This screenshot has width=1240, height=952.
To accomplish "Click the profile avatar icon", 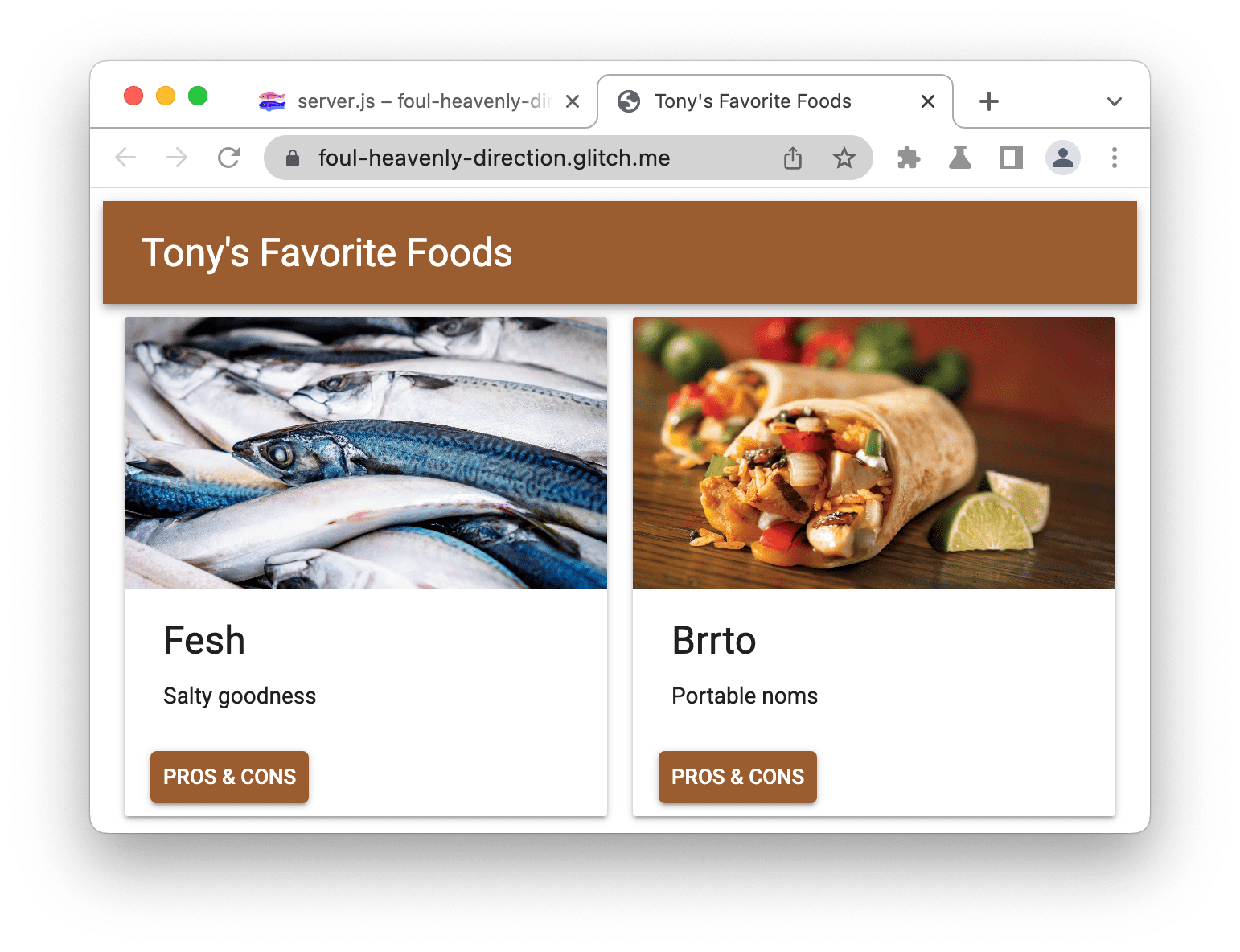I will 1062,158.
